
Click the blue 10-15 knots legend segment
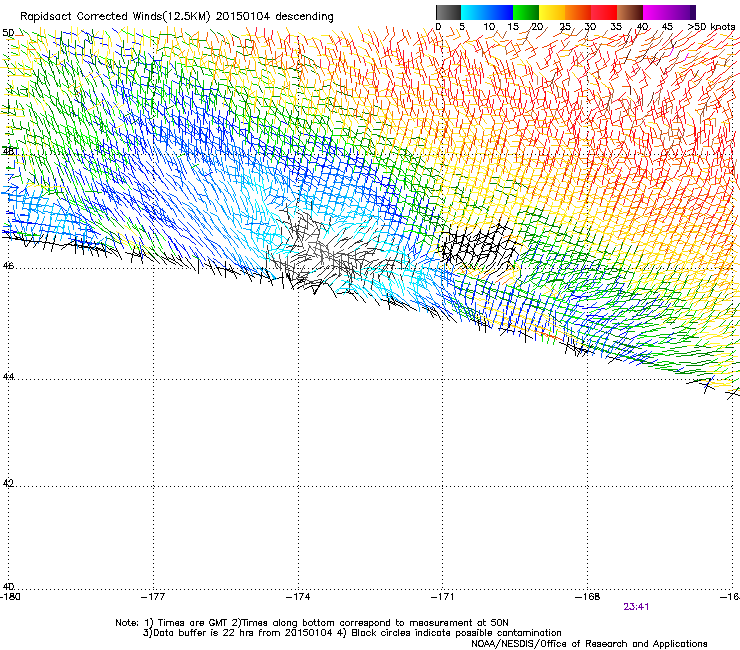pos(500,12)
